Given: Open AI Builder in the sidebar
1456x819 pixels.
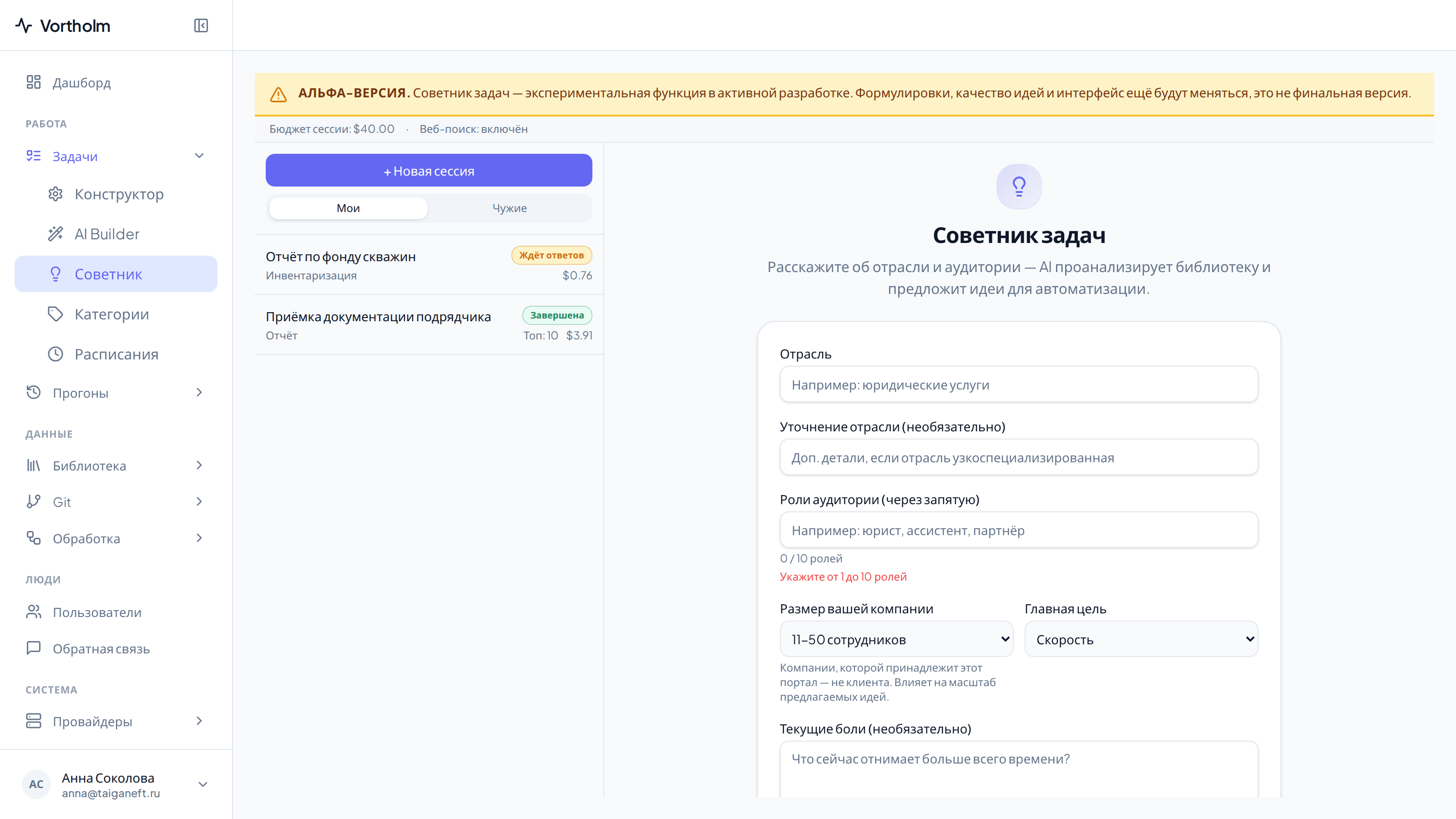Looking at the screenshot, I should (116, 234).
